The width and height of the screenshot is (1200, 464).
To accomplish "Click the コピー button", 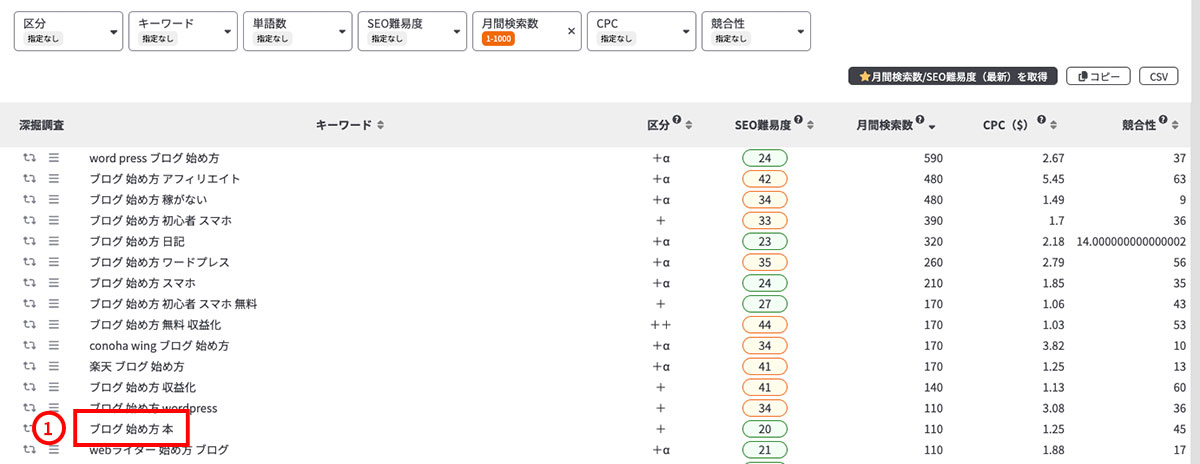I will click(x=1099, y=76).
